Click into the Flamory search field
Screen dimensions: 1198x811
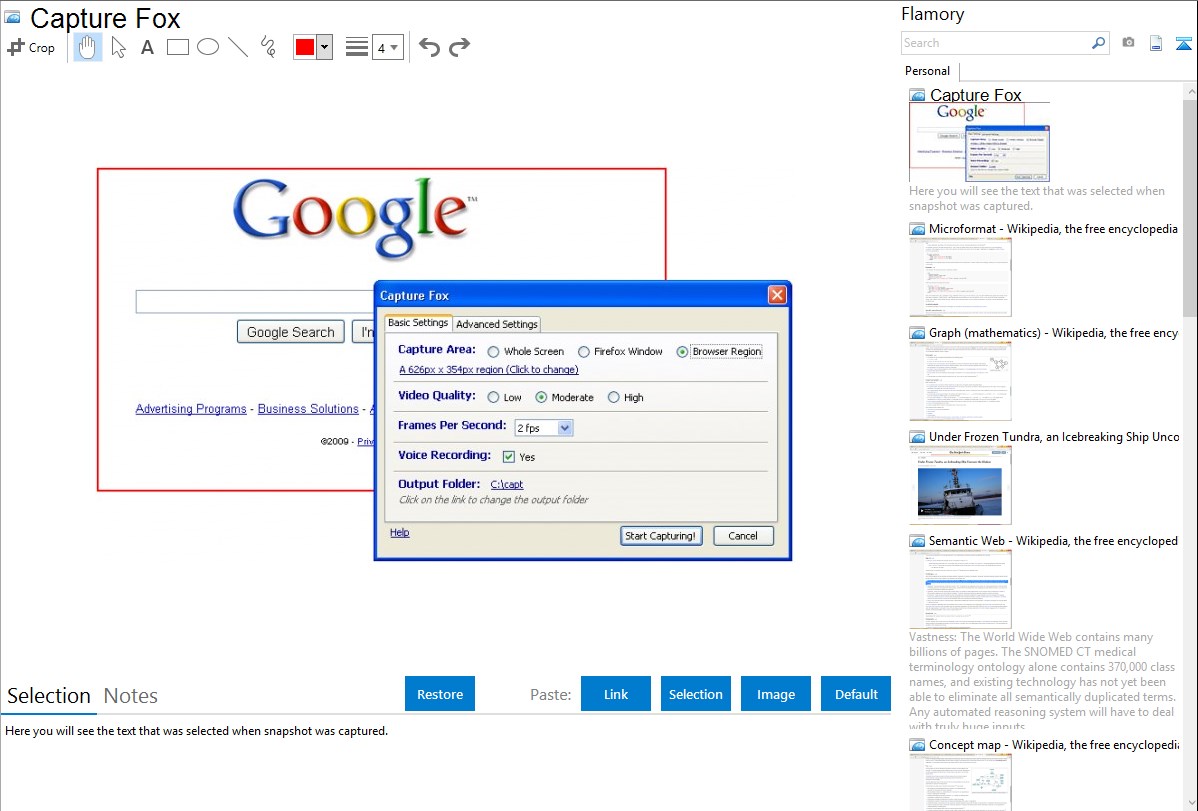(x=995, y=43)
